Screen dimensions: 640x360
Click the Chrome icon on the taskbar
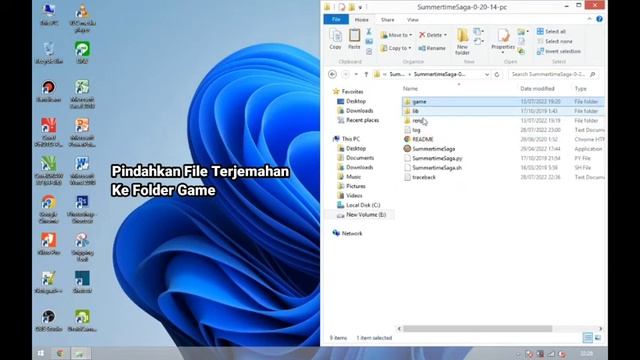pyautogui.click(x=60, y=353)
